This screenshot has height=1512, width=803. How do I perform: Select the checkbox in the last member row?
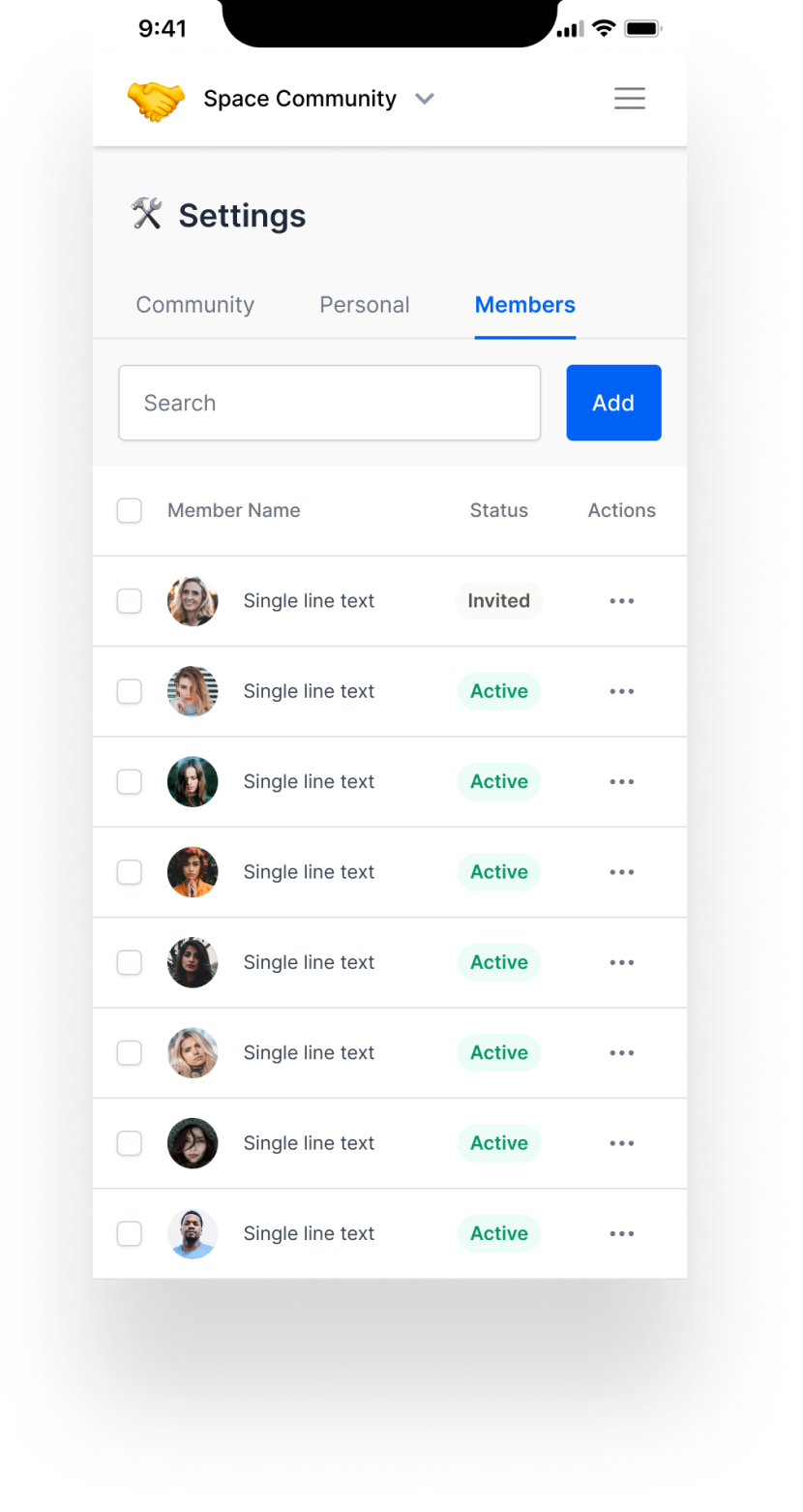[130, 1233]
